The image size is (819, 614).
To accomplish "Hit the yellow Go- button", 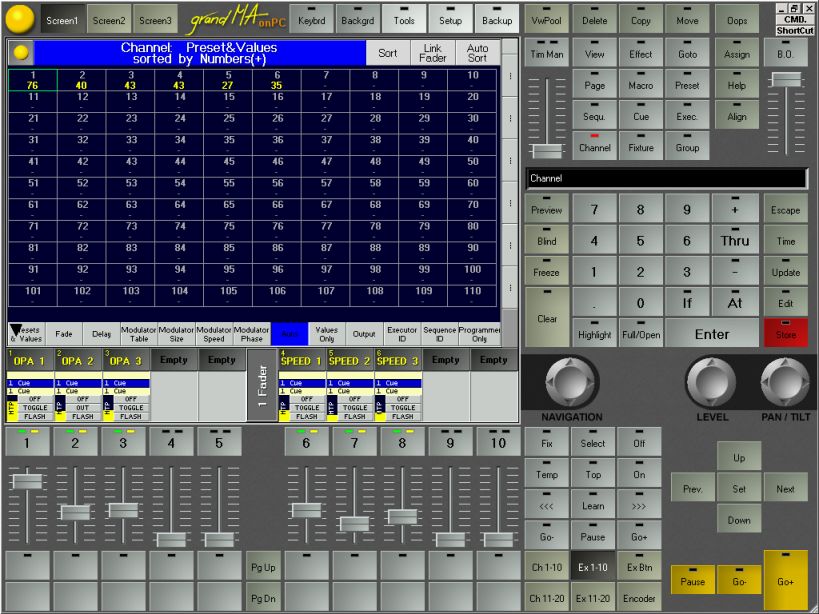I will click(x=739, y=580).
